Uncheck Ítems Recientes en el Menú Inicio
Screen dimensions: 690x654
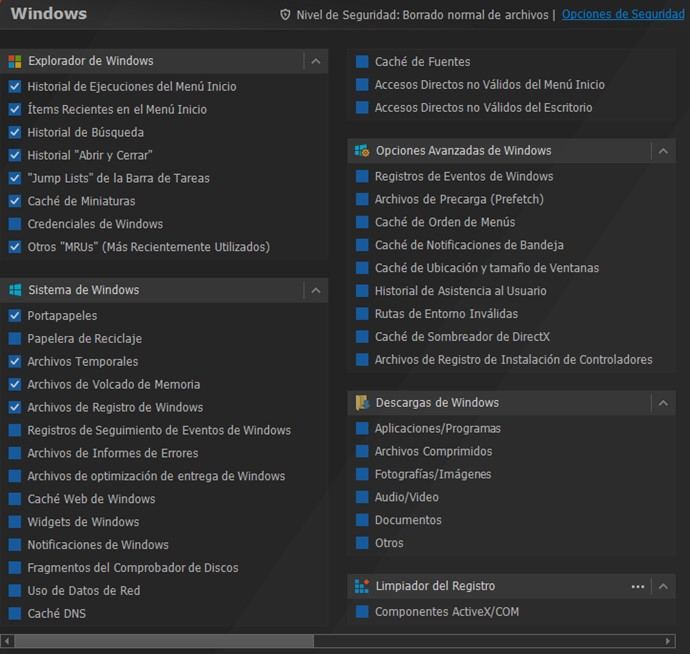pos(15,109)
